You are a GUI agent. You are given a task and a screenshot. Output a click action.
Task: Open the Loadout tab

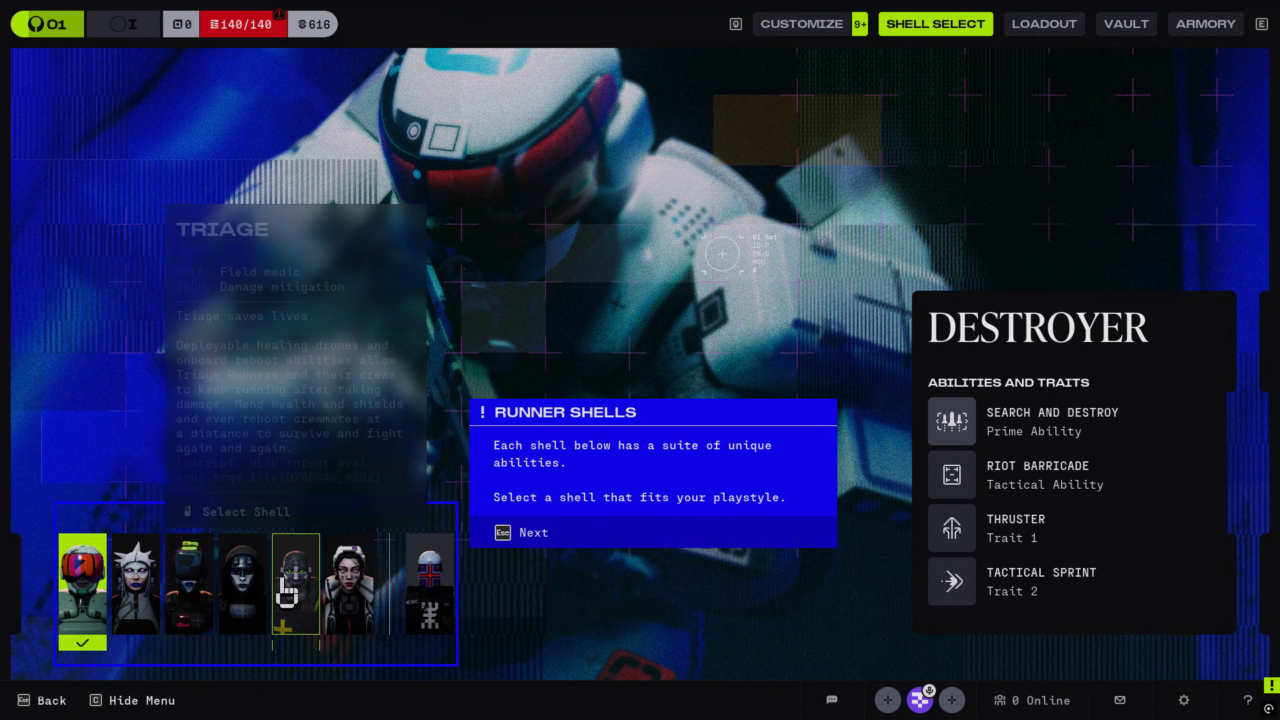pyautogui.click(x=1043, y=24)
